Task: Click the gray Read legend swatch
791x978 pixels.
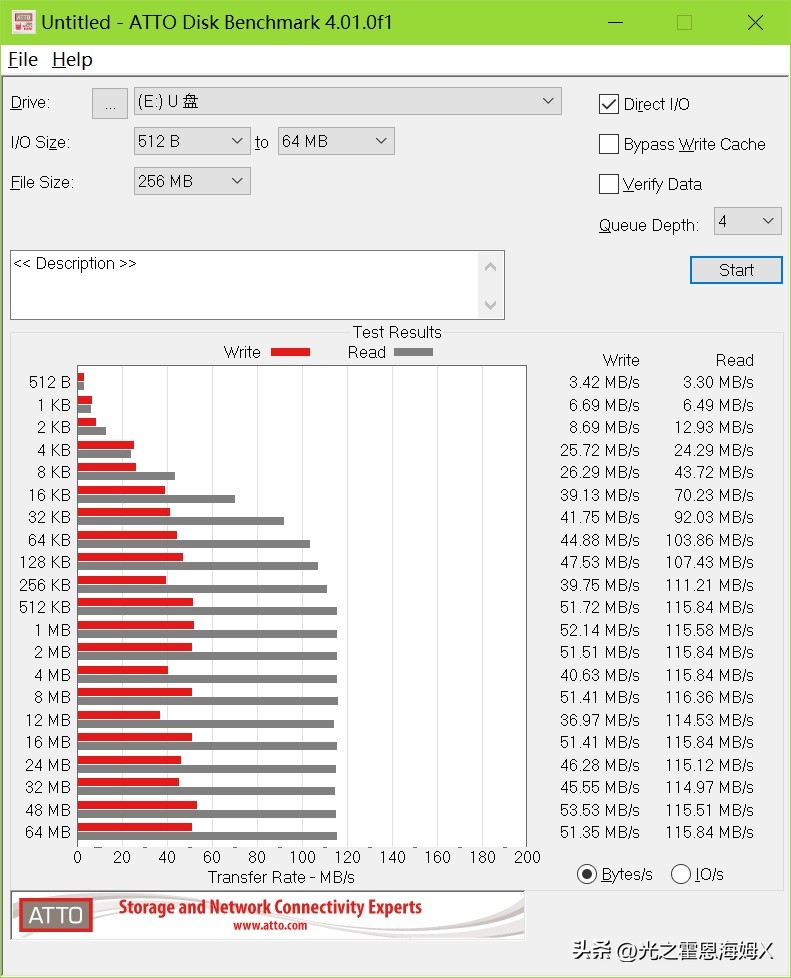Action: tap(413, 352)
